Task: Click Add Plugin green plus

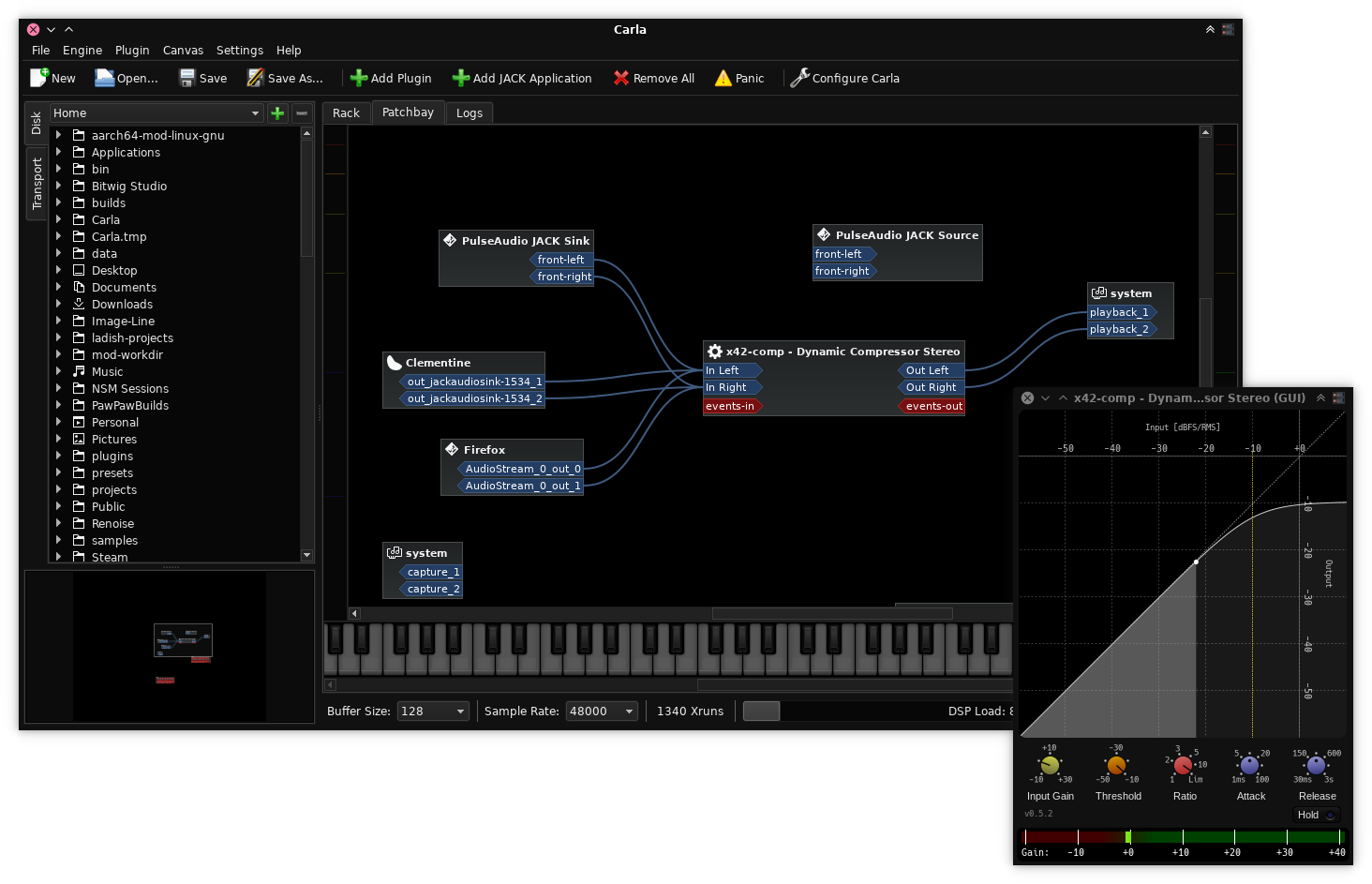Action: pos(359,79)
